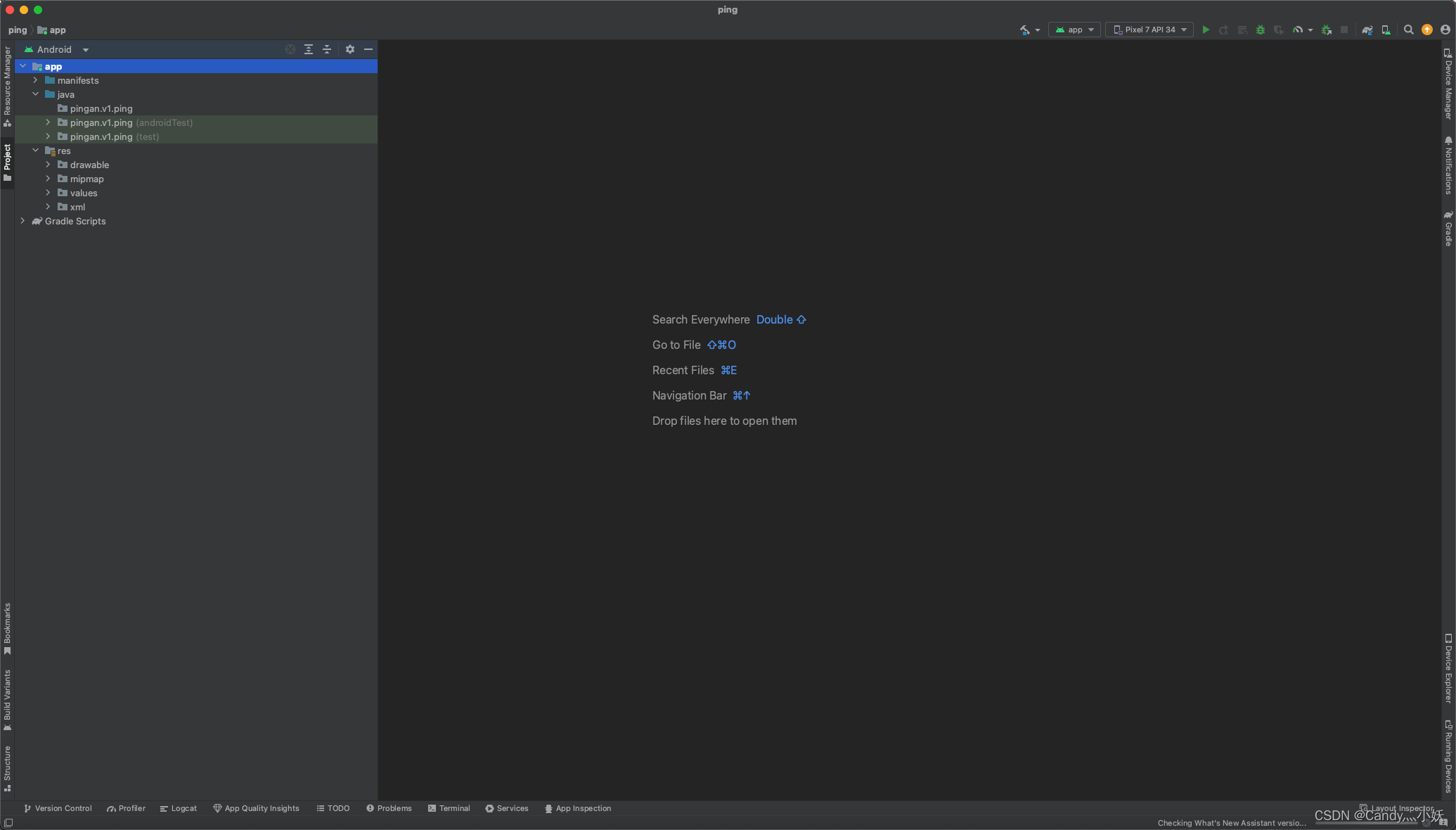Open the Pixel 7 API 34 device dropdown
This screenshot has height=830, width=1456.
point(1149,30)
